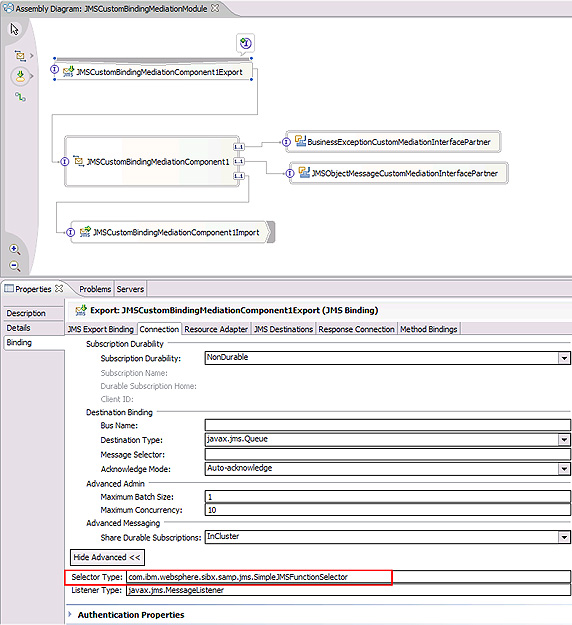This screenshot has height=625, width=572.
Task: Close the Properties view tab
Action: 59,288
